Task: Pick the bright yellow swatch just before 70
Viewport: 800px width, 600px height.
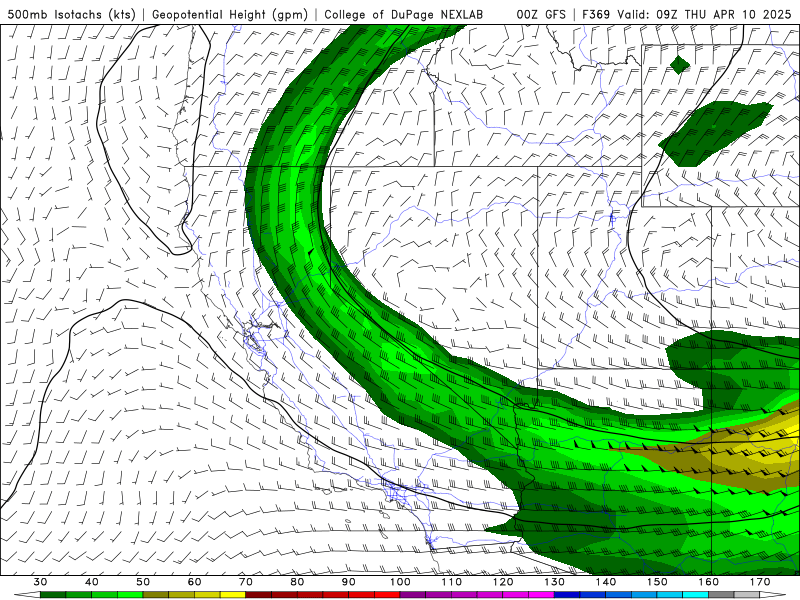Action: coord(233,595)
